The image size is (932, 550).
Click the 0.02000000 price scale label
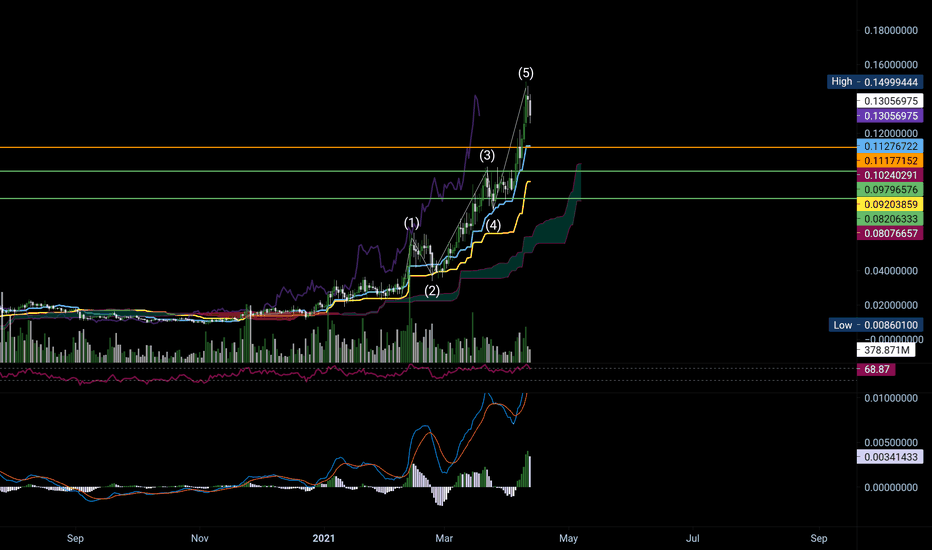(x=890, y=306)
